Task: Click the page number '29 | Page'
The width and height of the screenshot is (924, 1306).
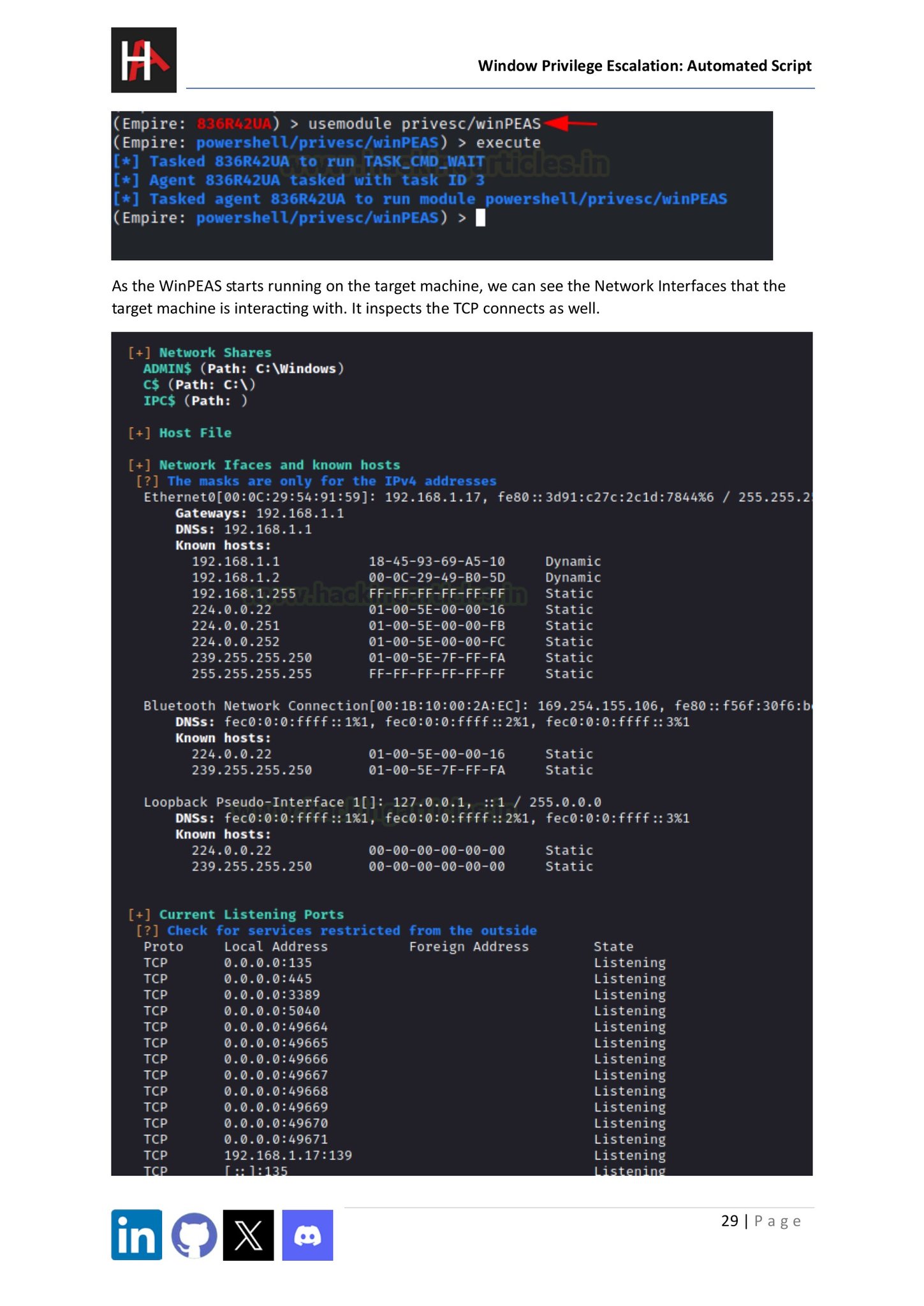Action: tap(761, 1221)
